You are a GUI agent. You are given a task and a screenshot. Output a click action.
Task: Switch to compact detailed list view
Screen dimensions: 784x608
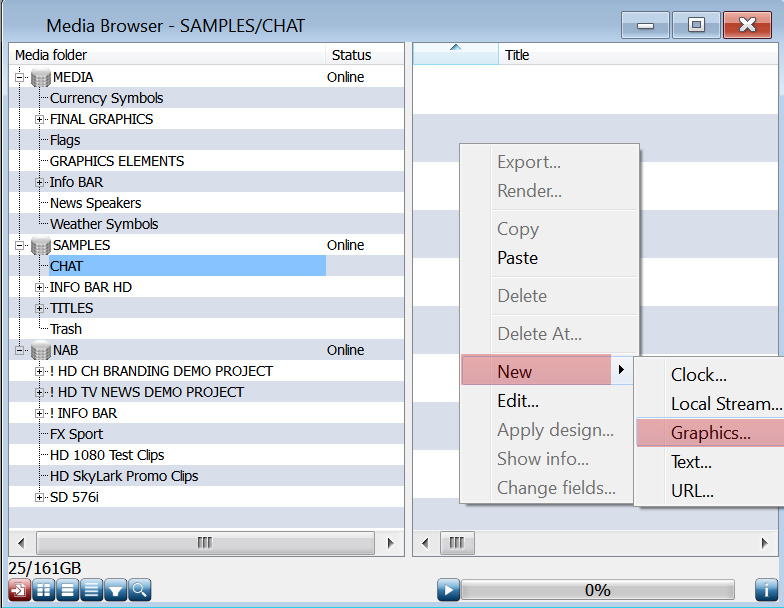pyautogui.click(x=92, y=590)
